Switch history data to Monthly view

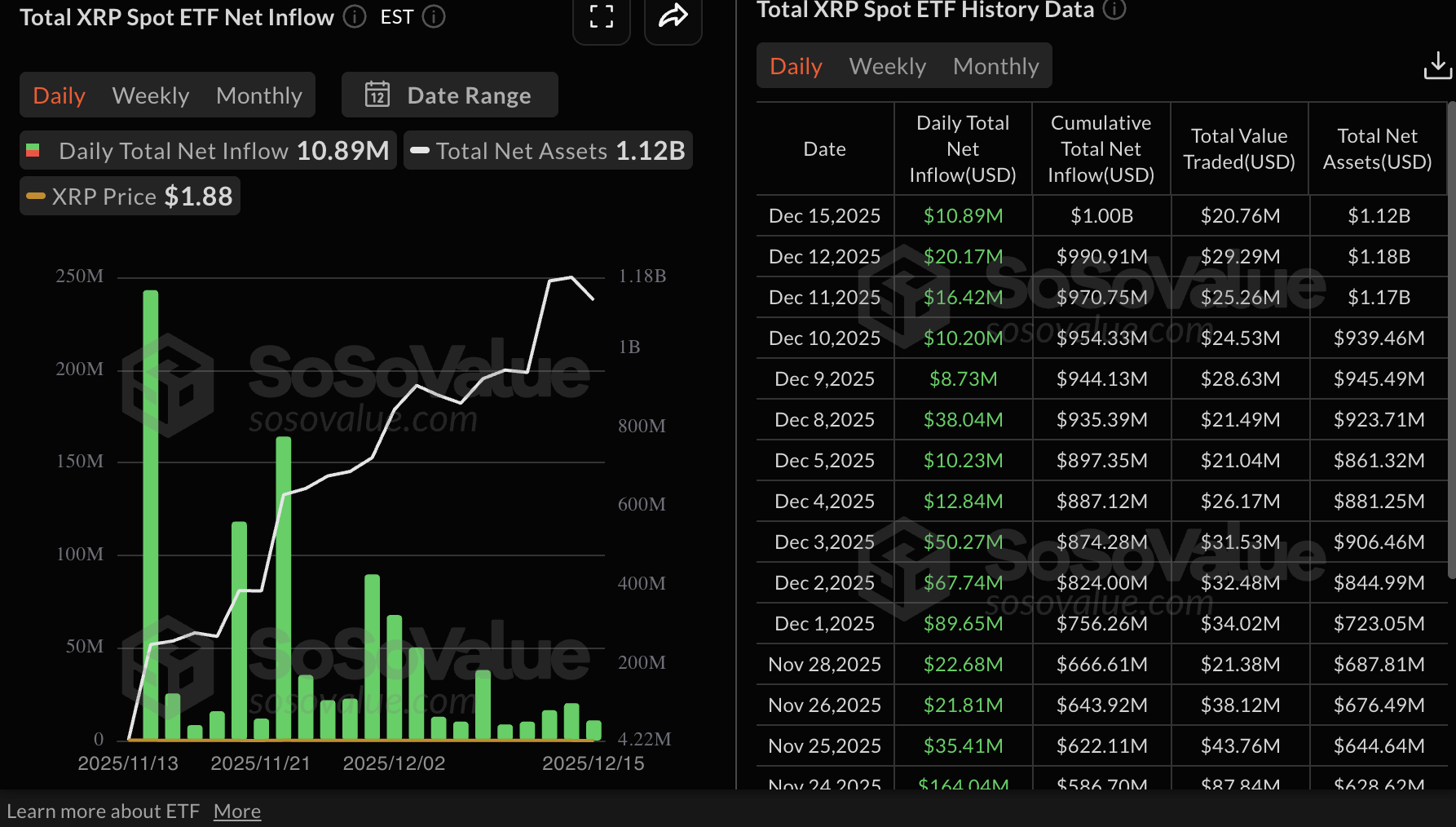tap(995, 65)
